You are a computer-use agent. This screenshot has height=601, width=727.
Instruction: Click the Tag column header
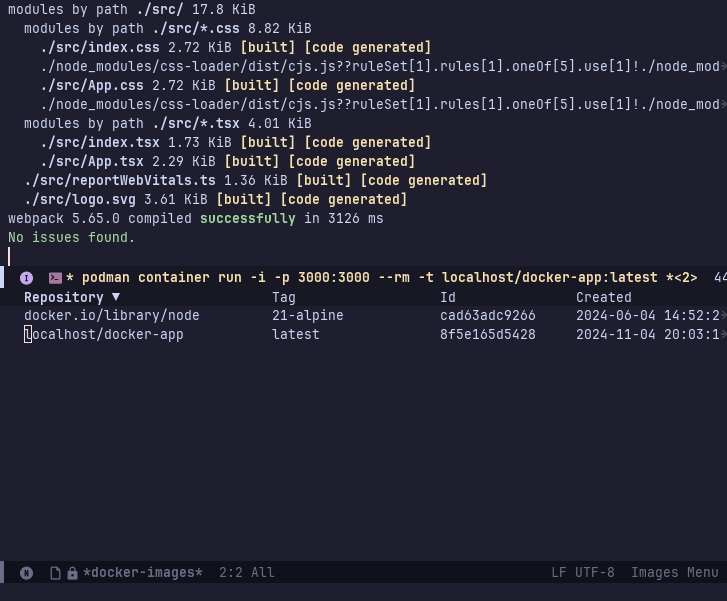click(283, 297)
